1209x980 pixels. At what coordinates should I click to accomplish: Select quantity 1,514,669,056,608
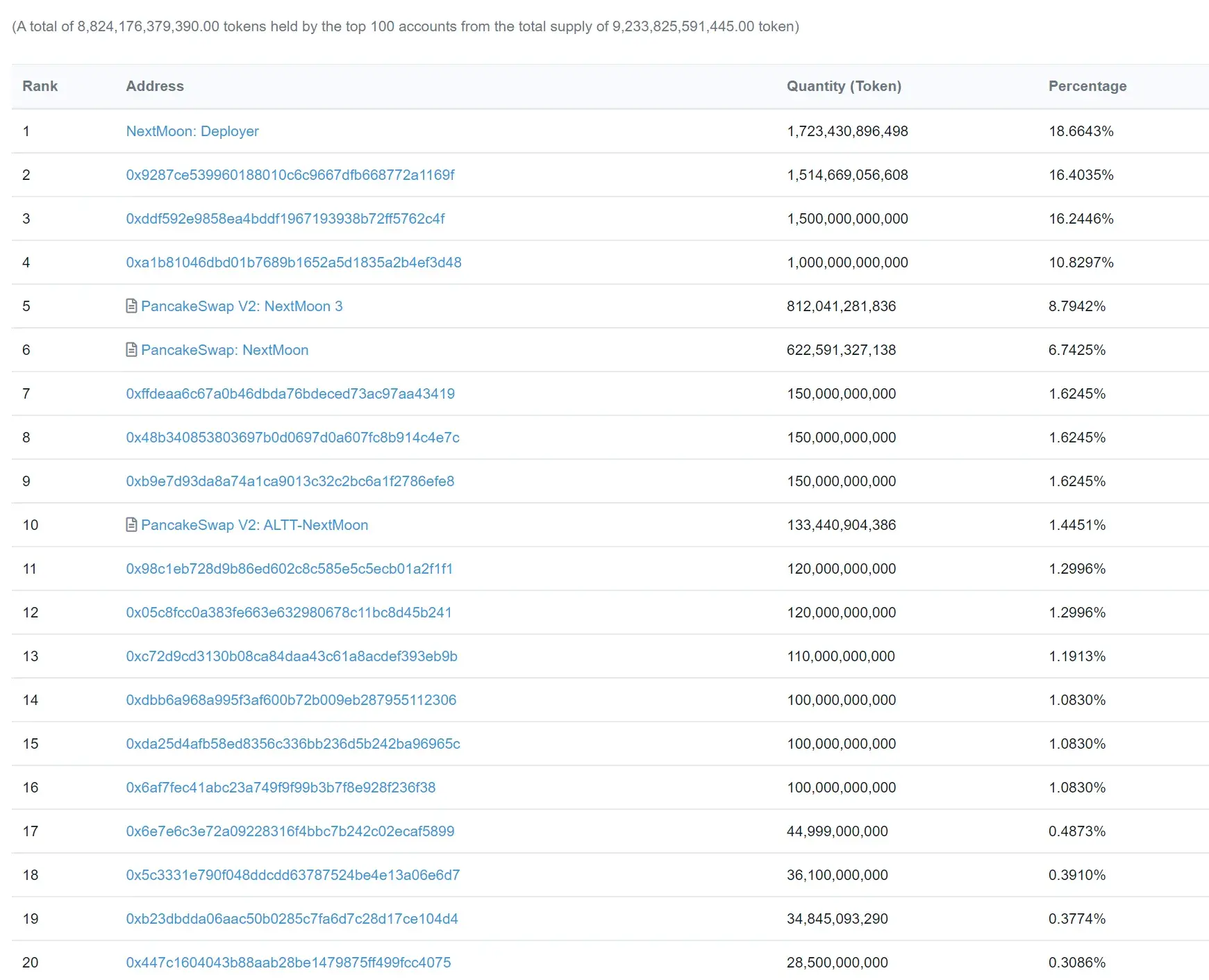point(847,175)
